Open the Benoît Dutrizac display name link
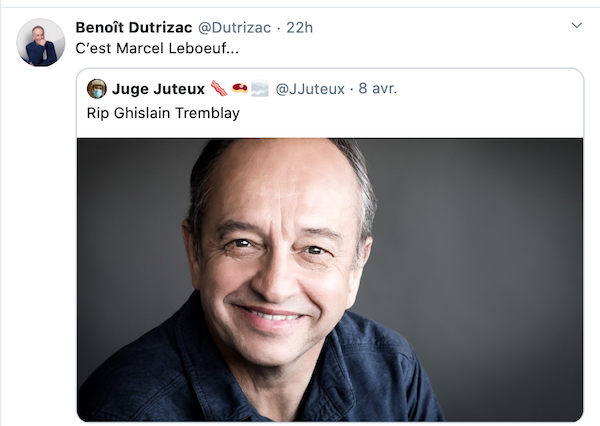Viewport: 600px width, 426px height. [x=134, y=28]
